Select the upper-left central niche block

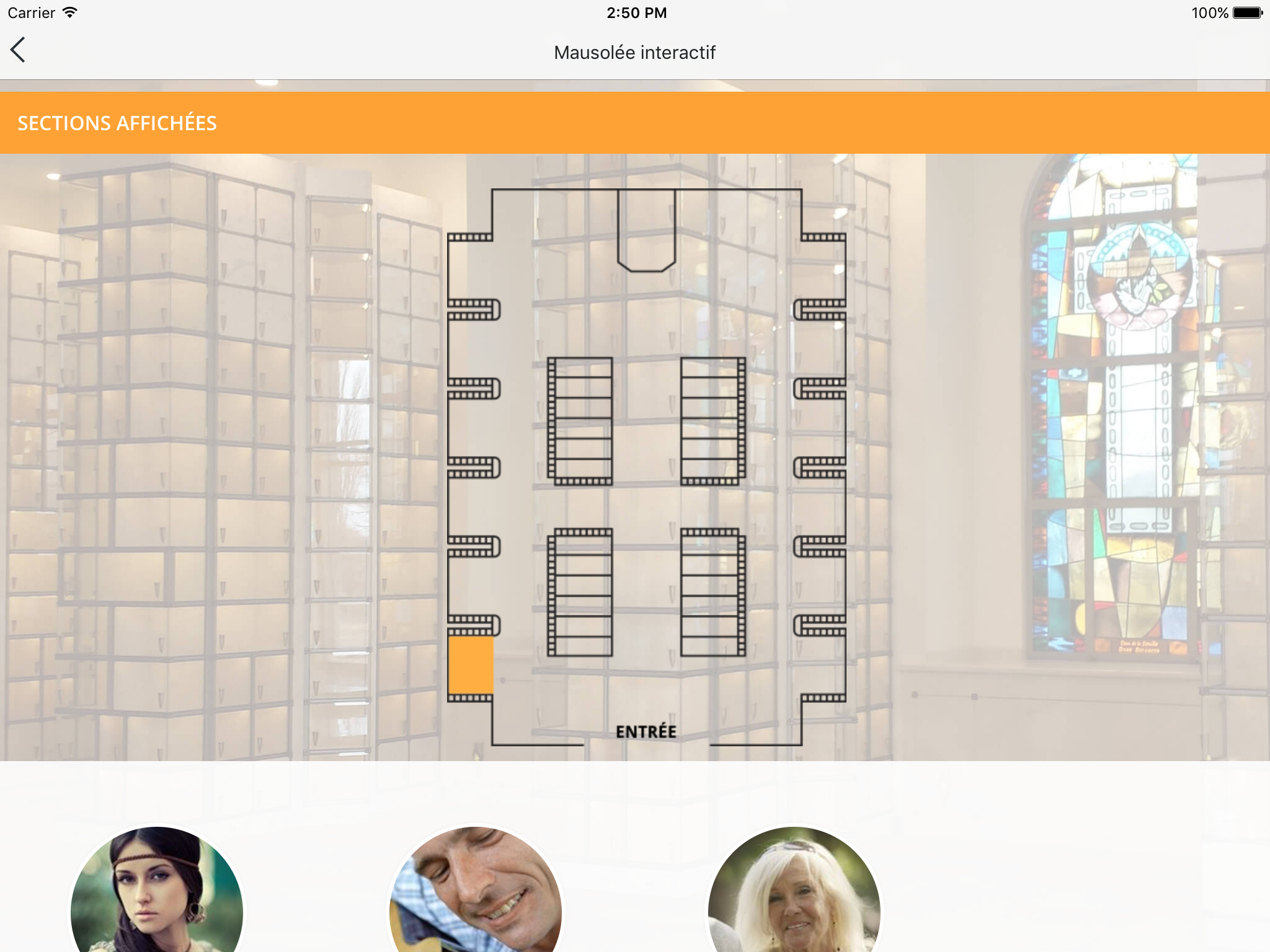[x=580, y=421]
